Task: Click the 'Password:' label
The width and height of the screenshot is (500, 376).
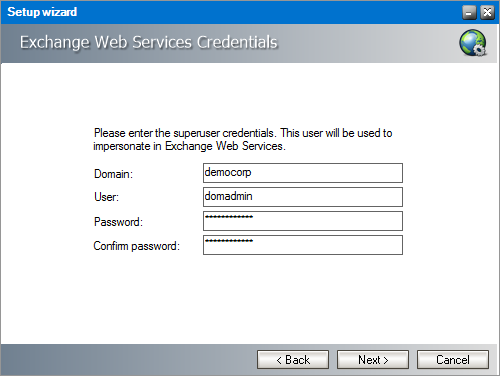Action: pos(118,222)
